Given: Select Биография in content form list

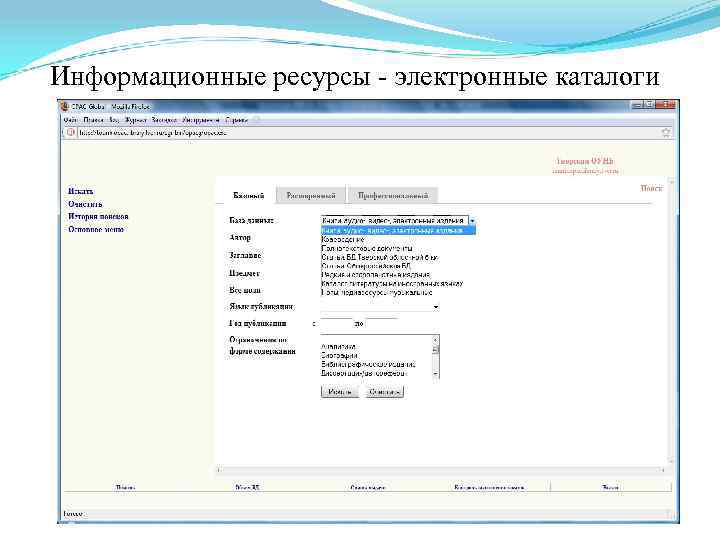Looking at the screenshot, I should click(339, 355).
